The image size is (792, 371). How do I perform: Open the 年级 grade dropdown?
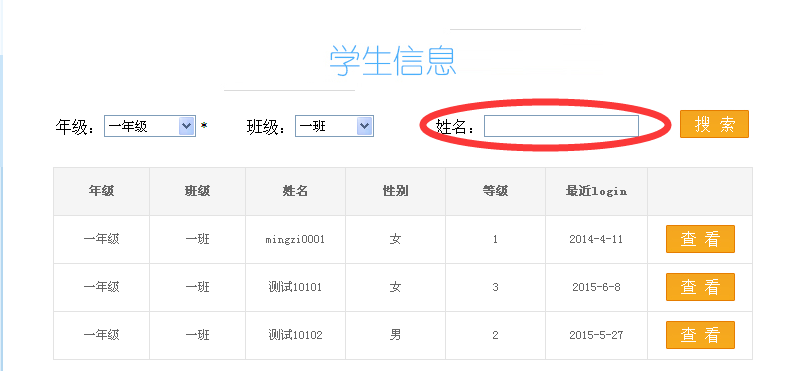(x=150, y=126)
